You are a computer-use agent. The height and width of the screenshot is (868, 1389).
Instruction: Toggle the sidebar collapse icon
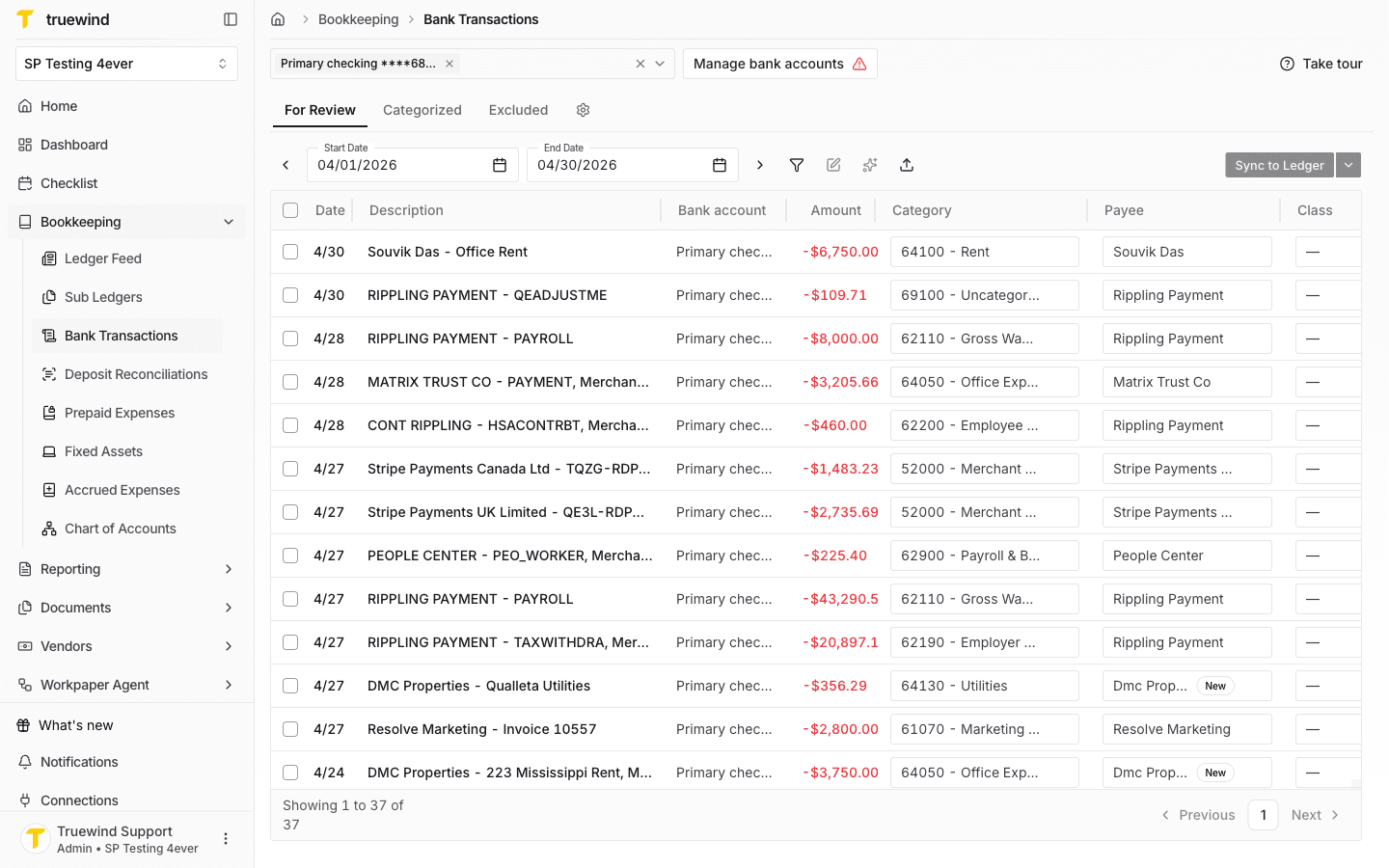coord(231,19)
